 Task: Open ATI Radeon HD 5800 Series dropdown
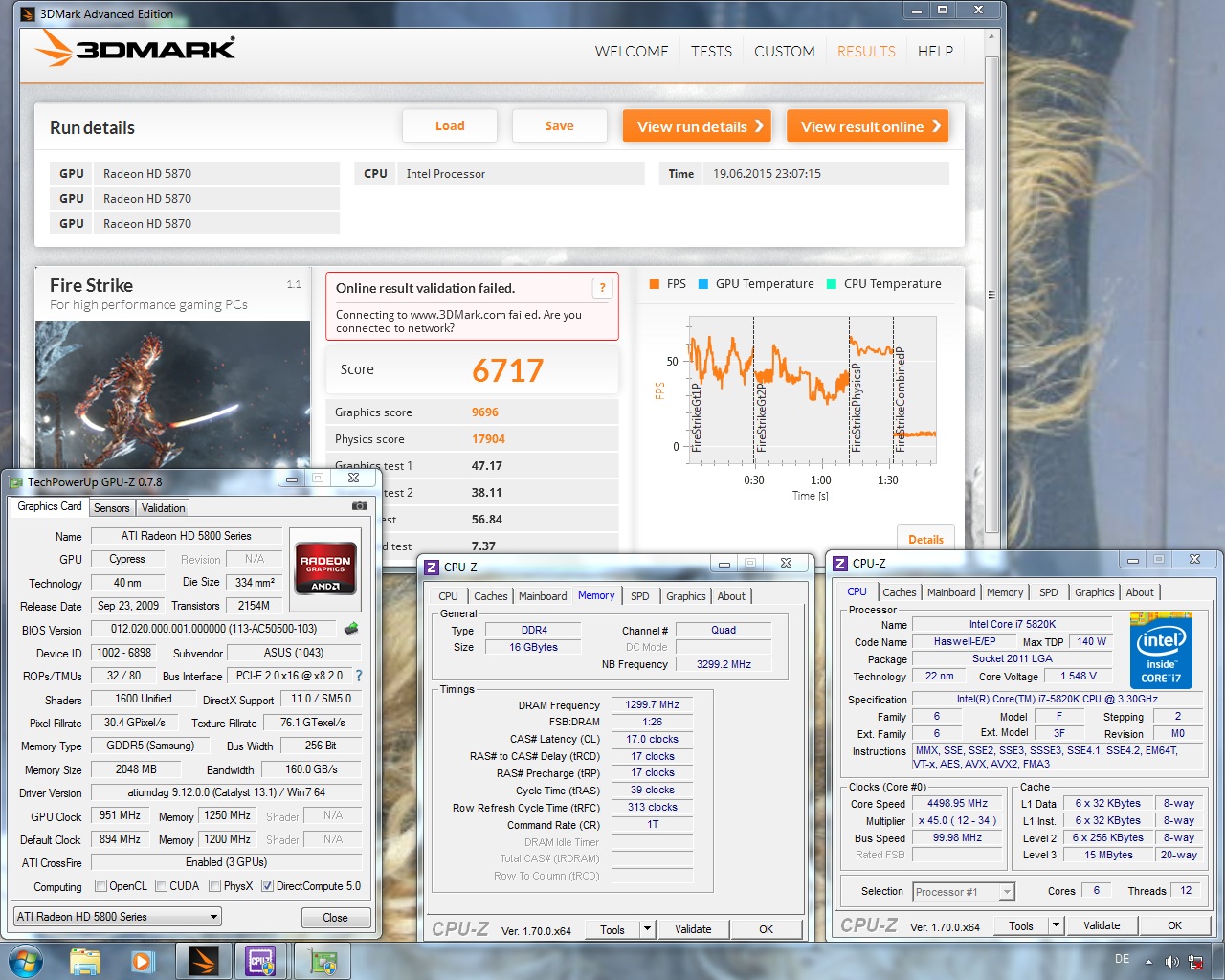(118, 917)
